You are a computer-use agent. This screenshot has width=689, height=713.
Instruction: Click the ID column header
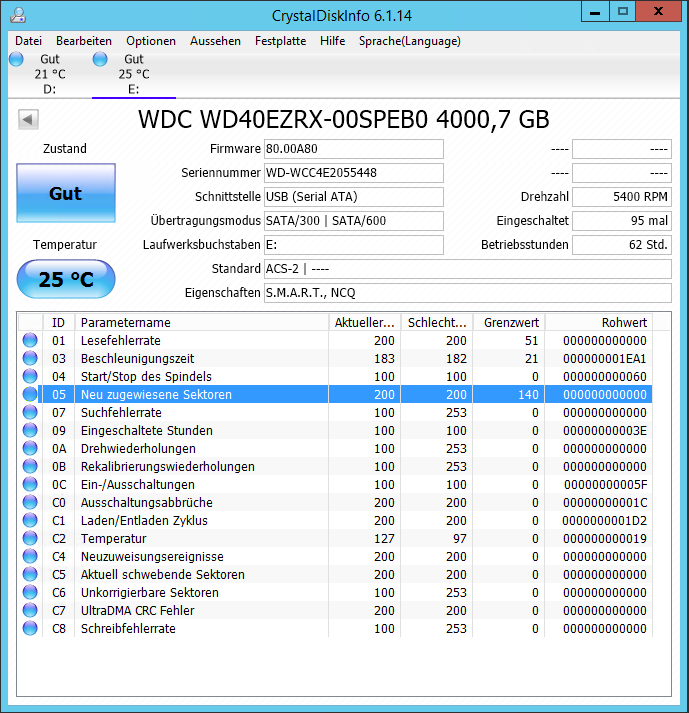(59, 322)
